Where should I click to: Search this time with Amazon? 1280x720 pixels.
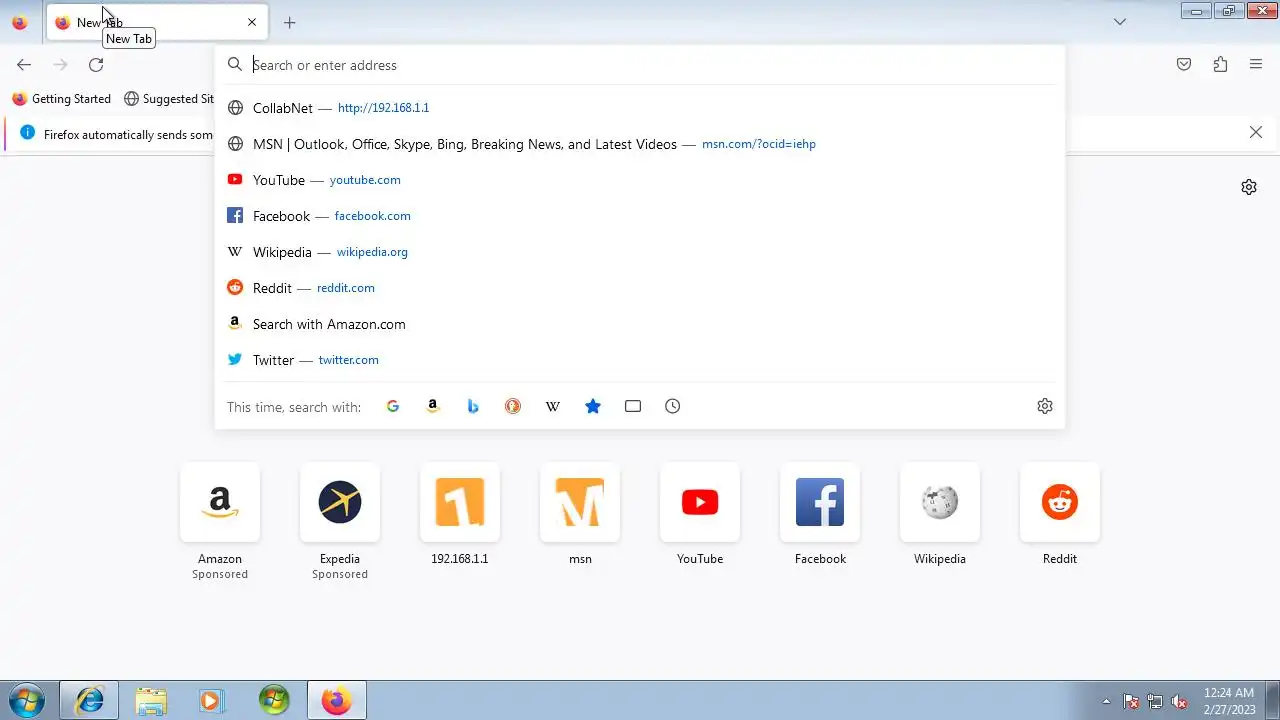pos(433,406)
